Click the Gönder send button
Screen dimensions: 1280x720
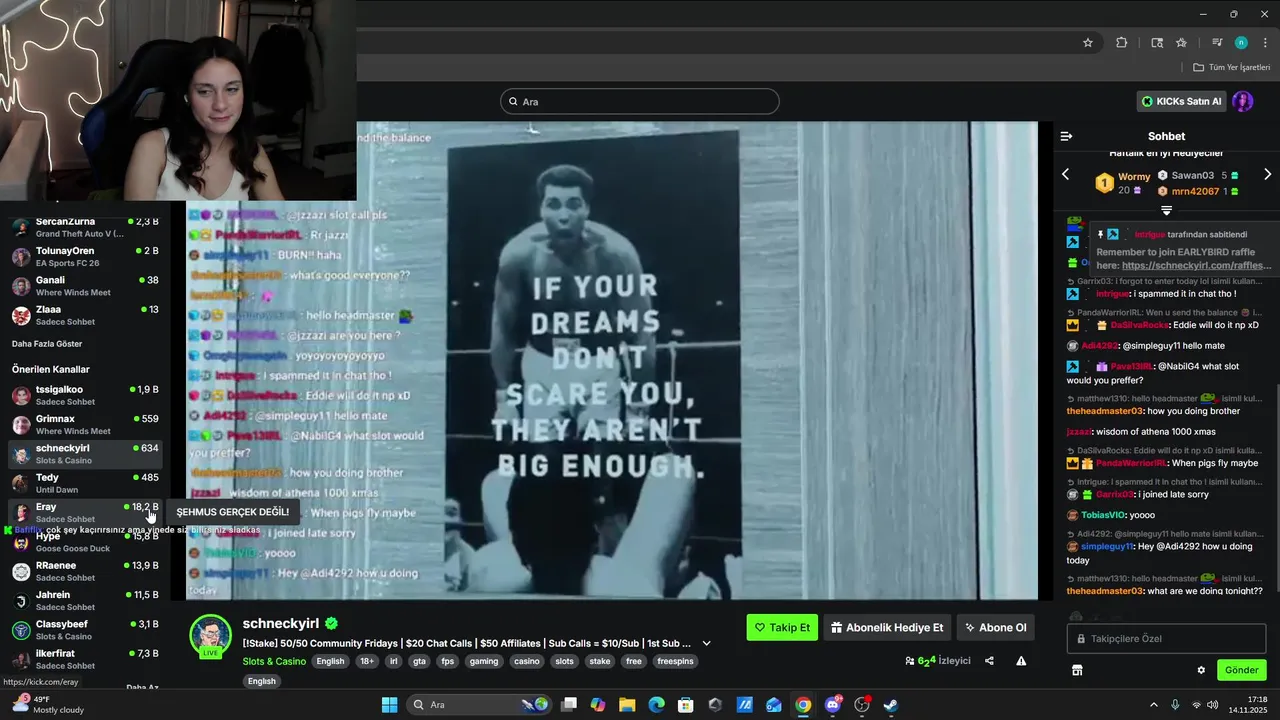[x=1242, y=670]
